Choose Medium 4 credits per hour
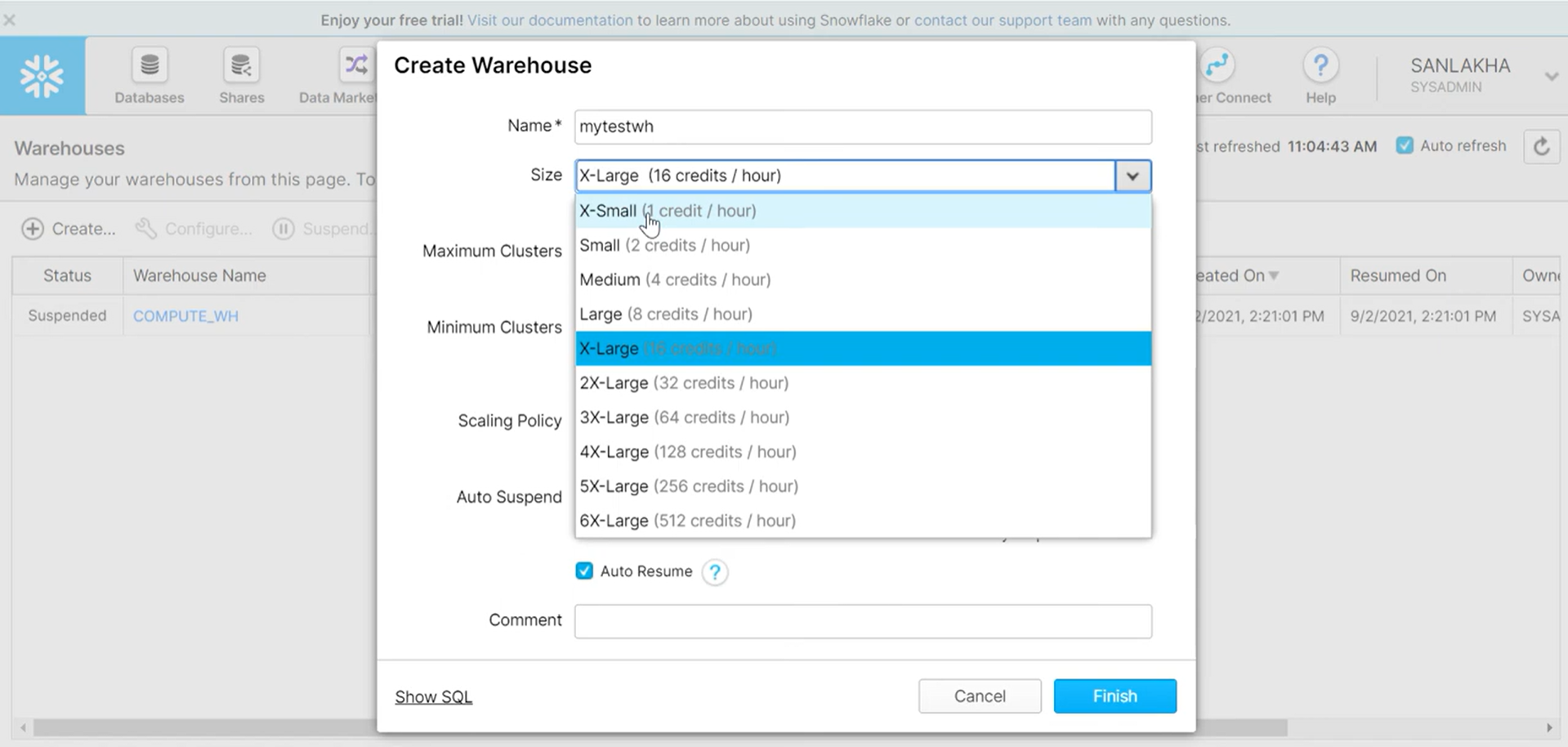 [864, 280]
